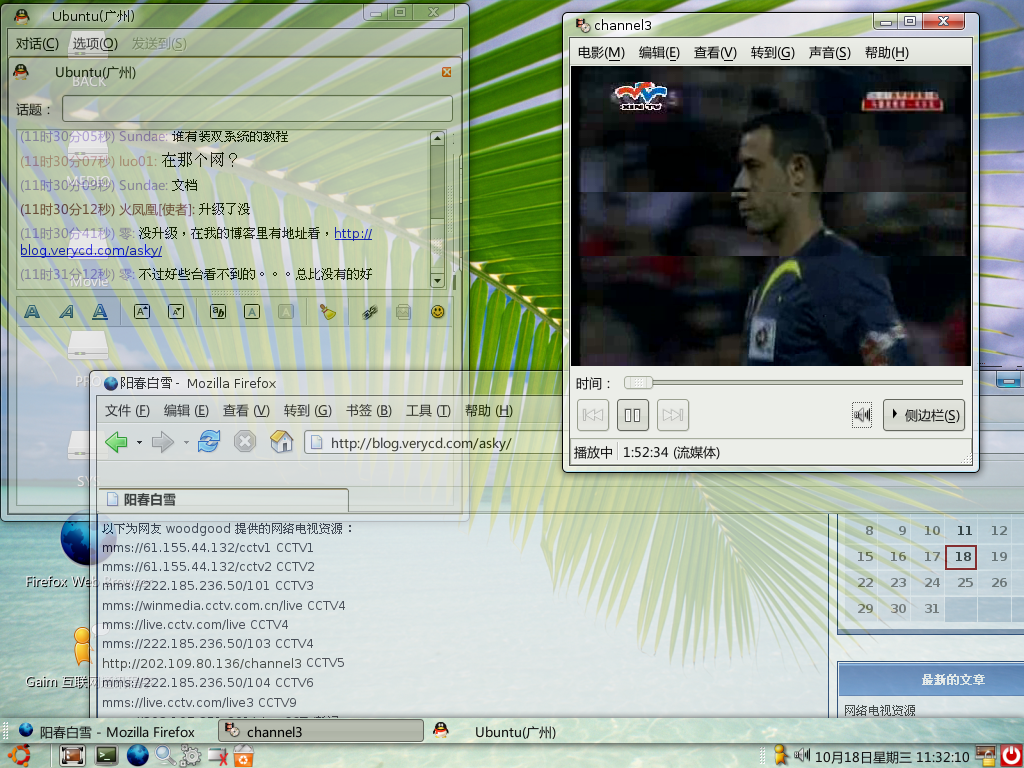Click the chat scrollbar down arrow
Viewport: 1024px width, 768px height.
(438, 281)
